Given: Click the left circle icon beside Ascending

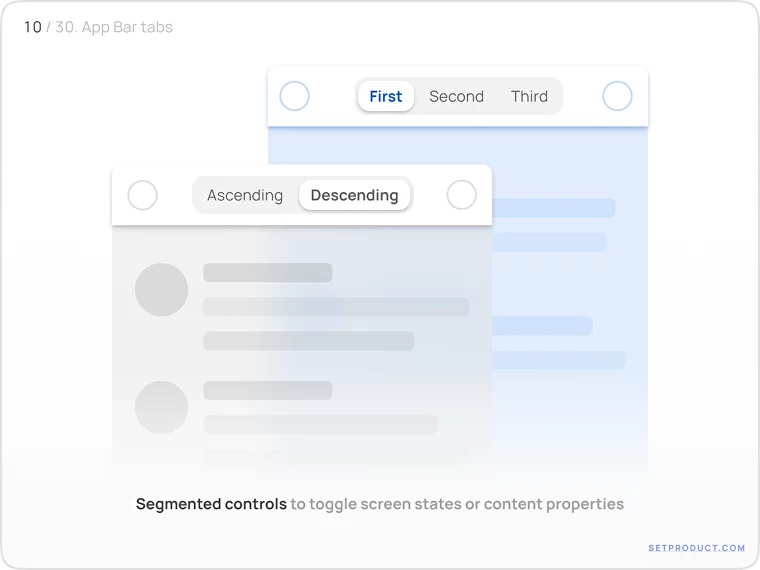Looking at the screenshot, I should [x=143, y=195].
